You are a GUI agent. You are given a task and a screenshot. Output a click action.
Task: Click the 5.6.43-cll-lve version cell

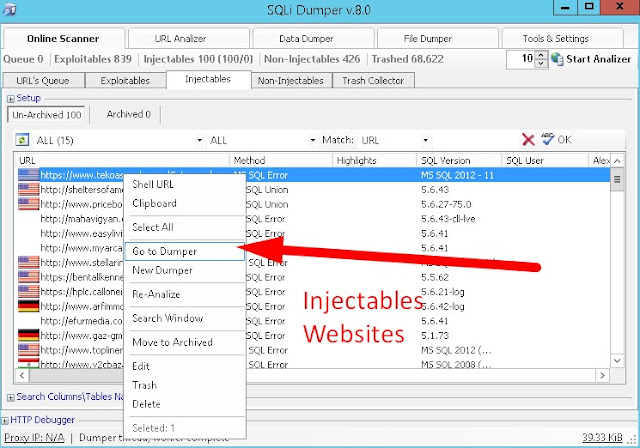tap(448, 219)
